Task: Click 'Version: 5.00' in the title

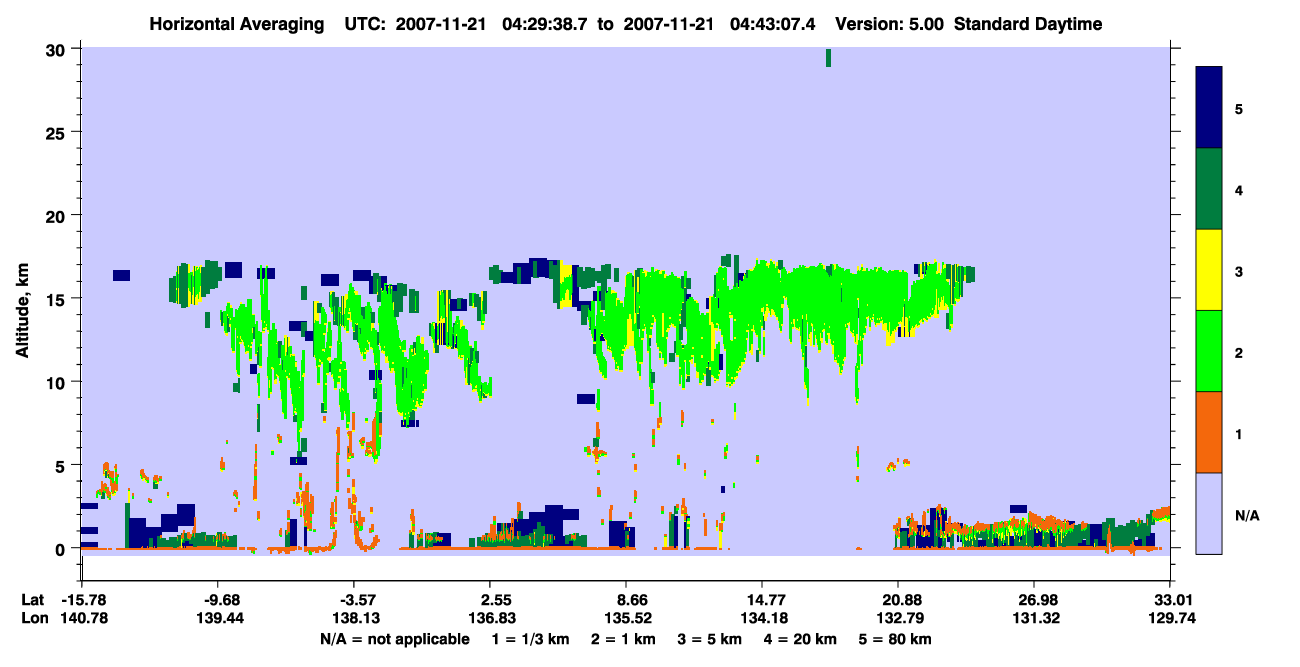Action: tap(890, 25)
